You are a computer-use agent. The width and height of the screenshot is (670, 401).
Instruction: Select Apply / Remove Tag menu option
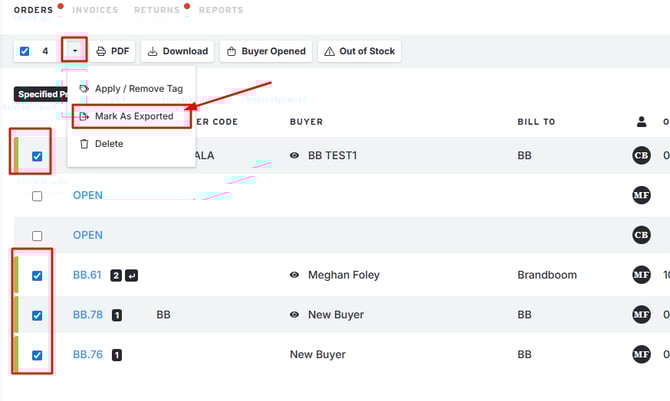pyautogui.click(x=138, y=89)
